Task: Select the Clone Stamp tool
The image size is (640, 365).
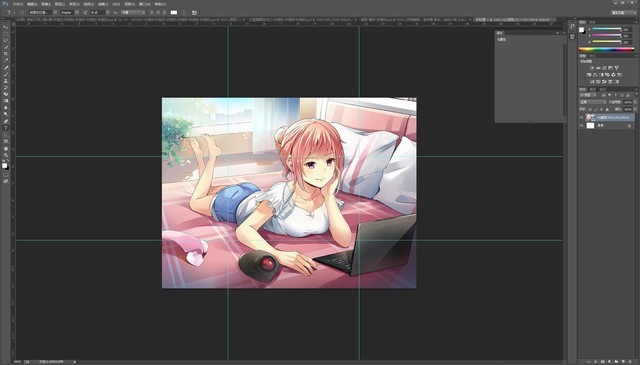Action: pyautogui.click(x=6, y=81)
